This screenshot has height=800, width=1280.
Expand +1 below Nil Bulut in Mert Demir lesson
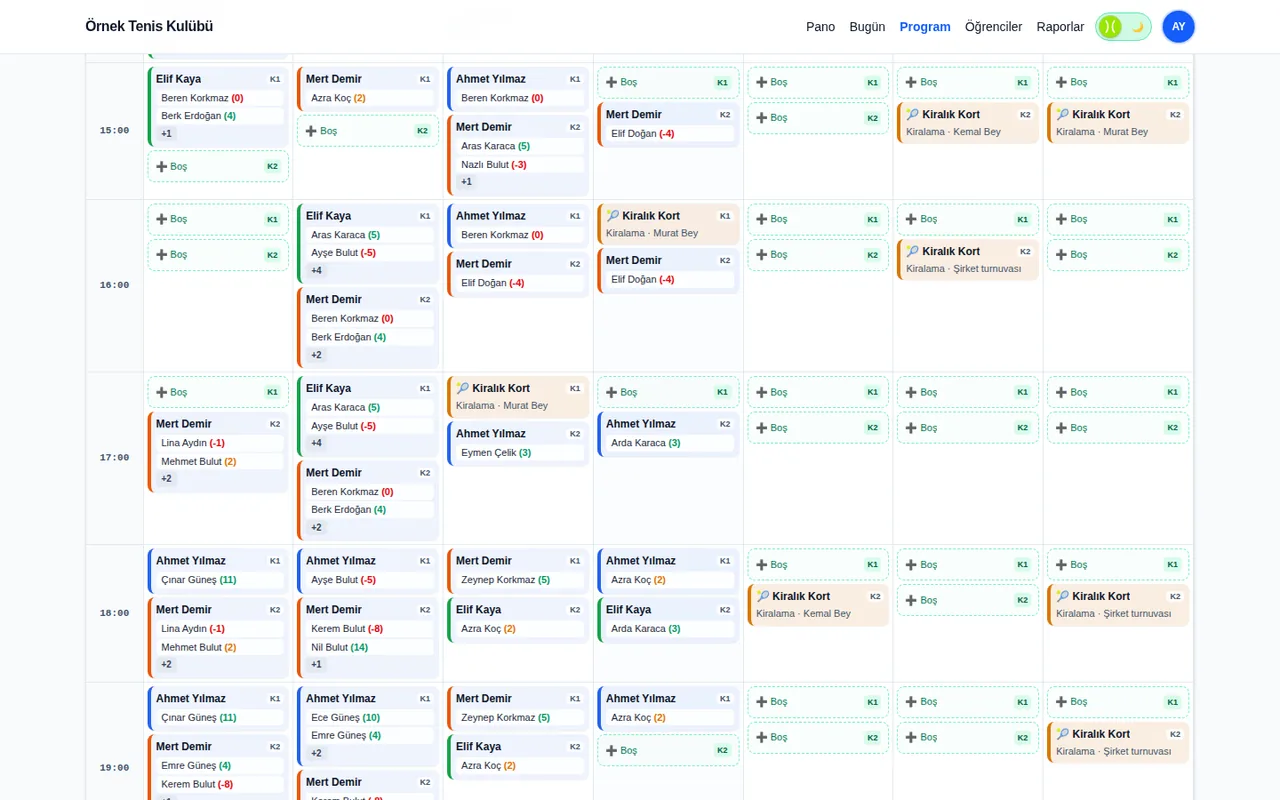[x=316, y=664]
